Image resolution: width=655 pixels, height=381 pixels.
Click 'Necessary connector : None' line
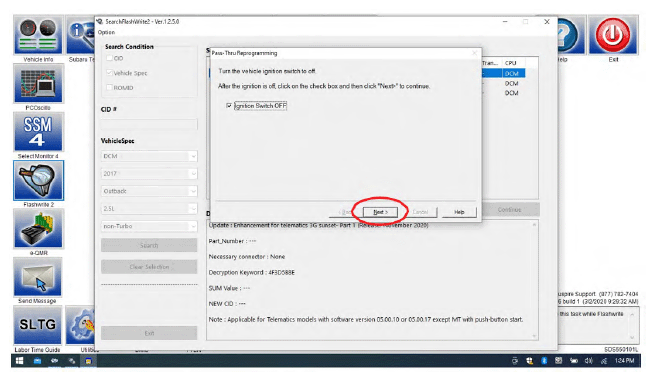(246, 257)
